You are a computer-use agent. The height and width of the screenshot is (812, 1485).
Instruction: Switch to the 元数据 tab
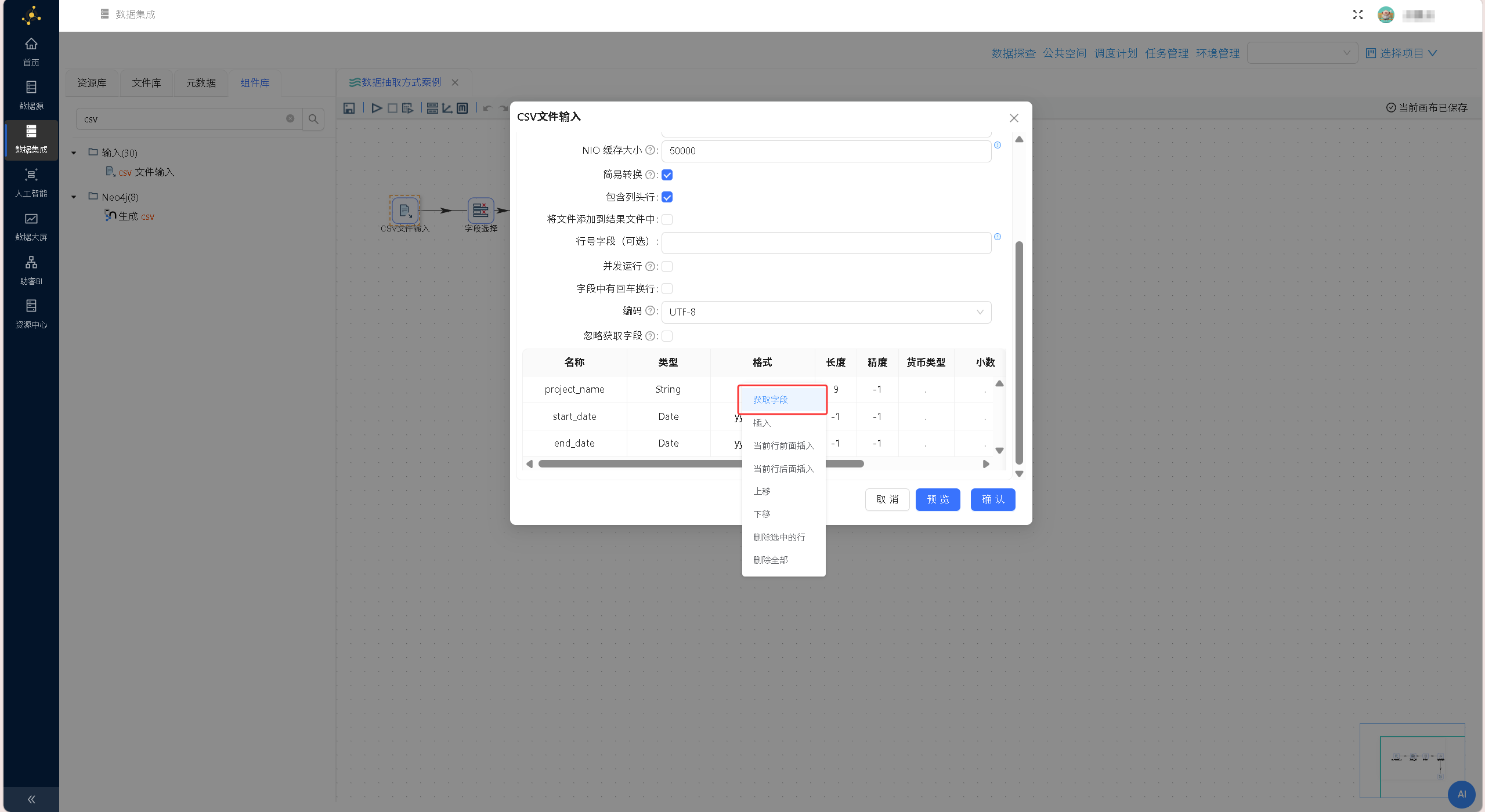[201, 83]
